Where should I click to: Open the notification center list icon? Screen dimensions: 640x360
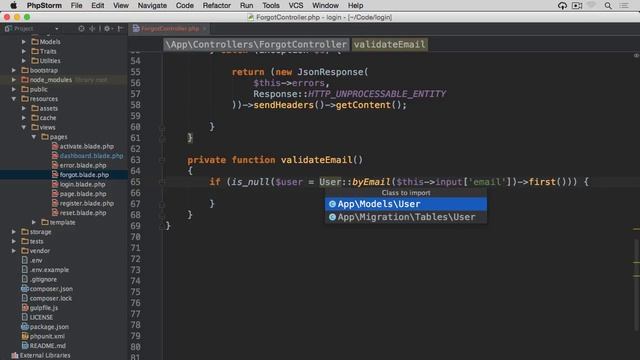click(624, 5)
